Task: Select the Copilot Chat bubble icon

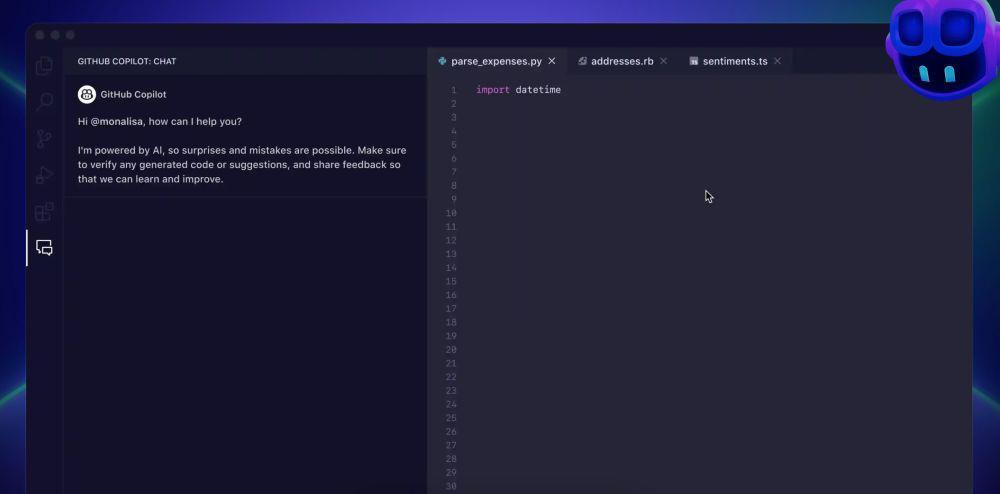Action: coord(44,248)
